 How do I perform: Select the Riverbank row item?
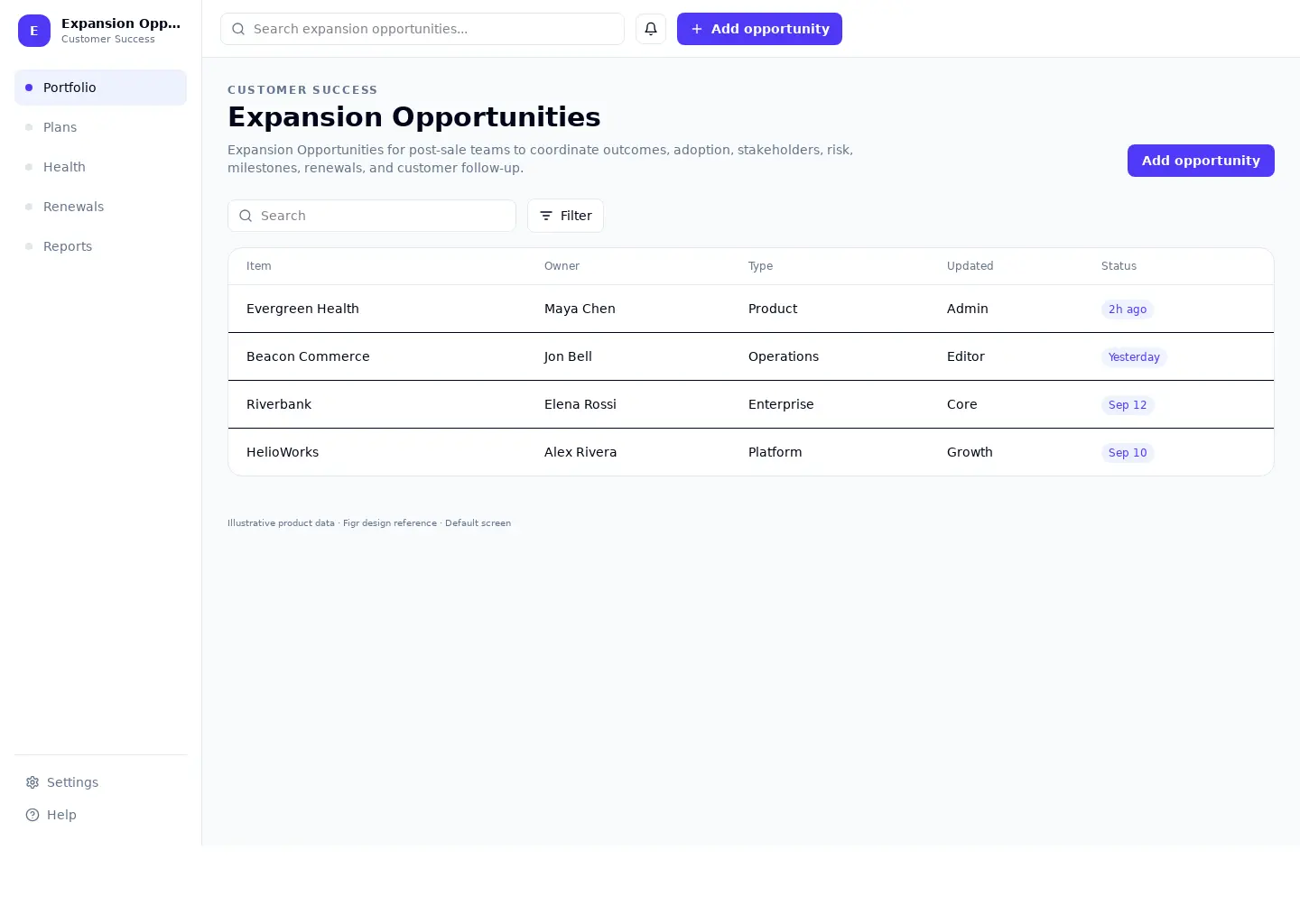[x=279, y=404]
